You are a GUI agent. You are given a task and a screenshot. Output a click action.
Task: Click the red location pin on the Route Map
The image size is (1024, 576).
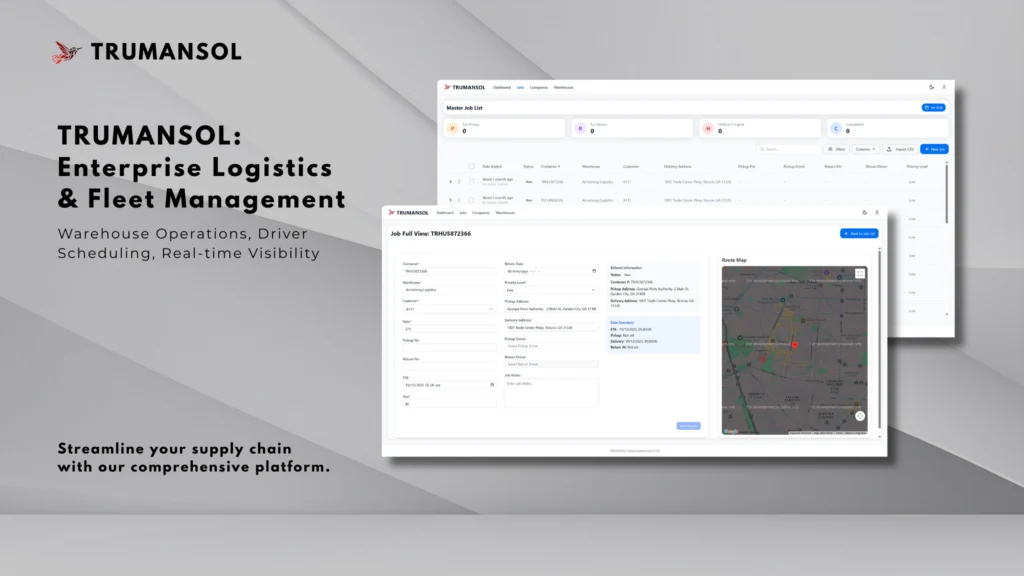[795, 345]
